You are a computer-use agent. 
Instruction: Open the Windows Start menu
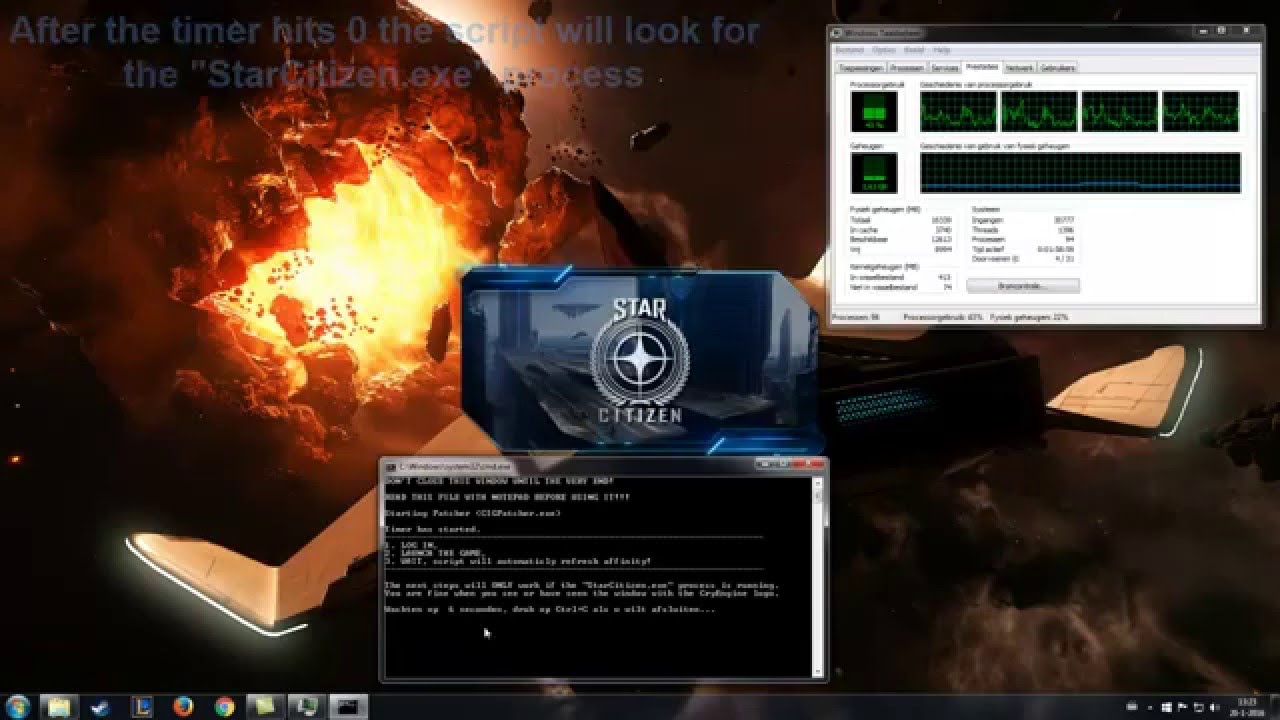coord(19,707)
